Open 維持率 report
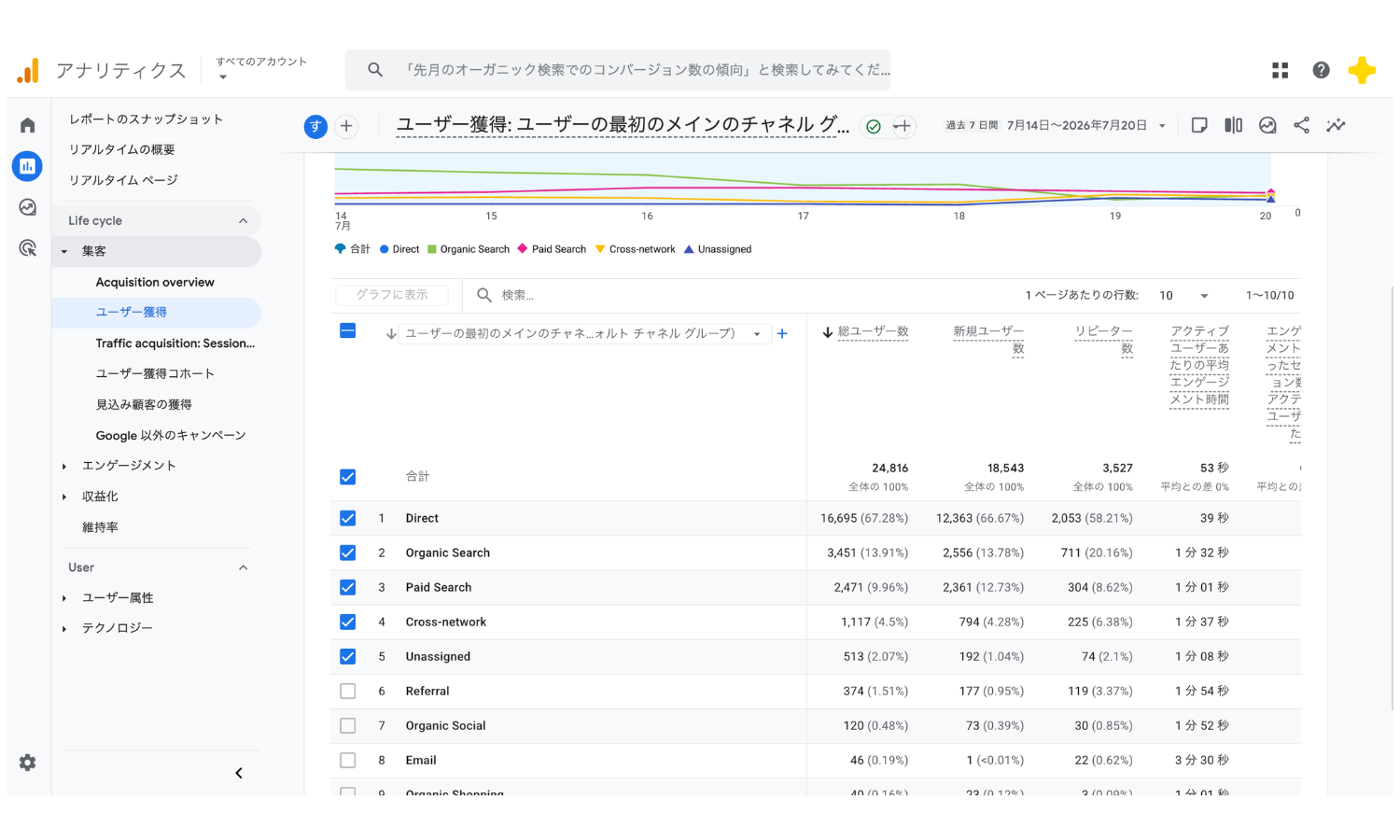1400x840 pixels. (100, 527)
